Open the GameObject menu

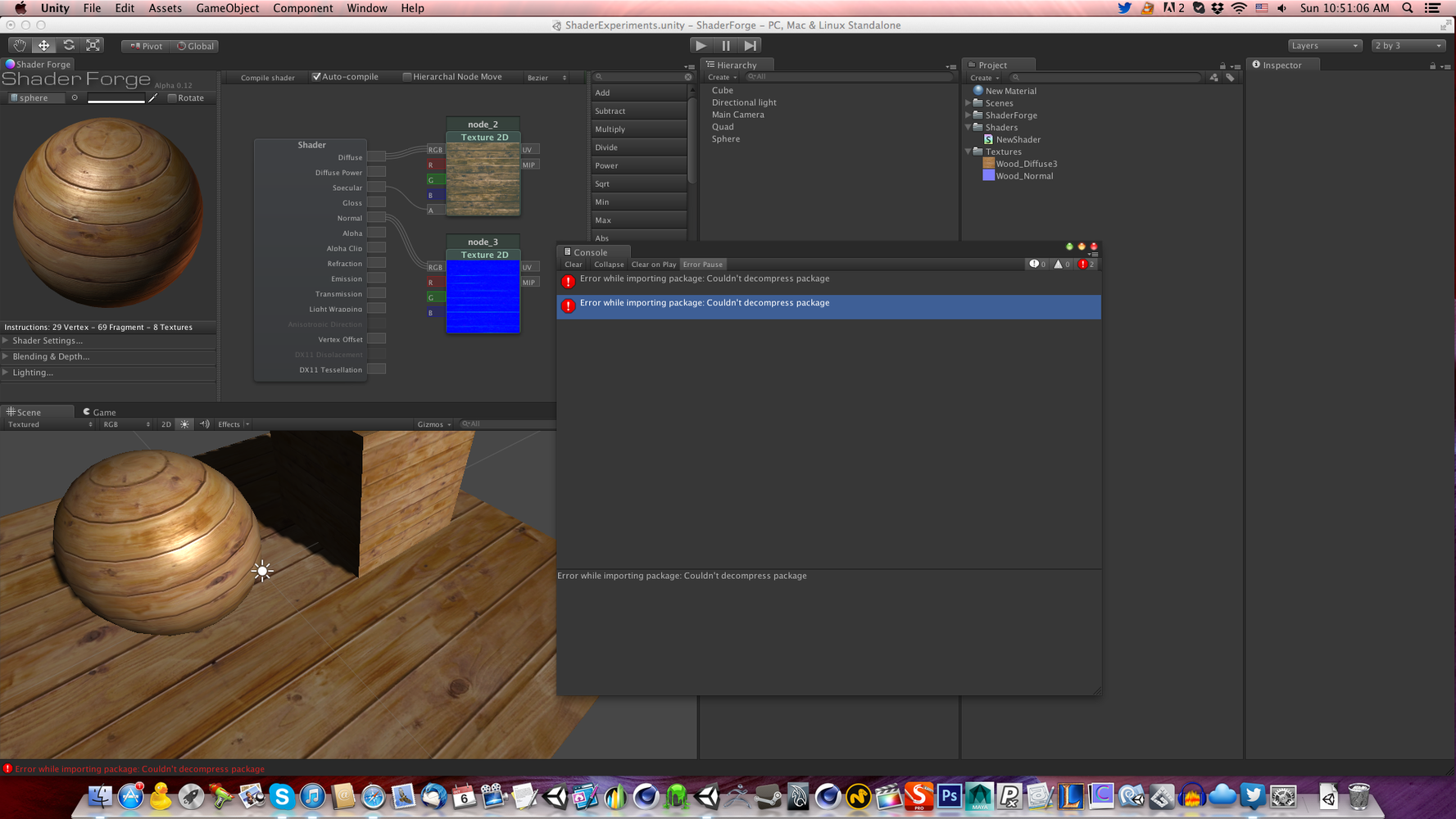coord(228,8)
